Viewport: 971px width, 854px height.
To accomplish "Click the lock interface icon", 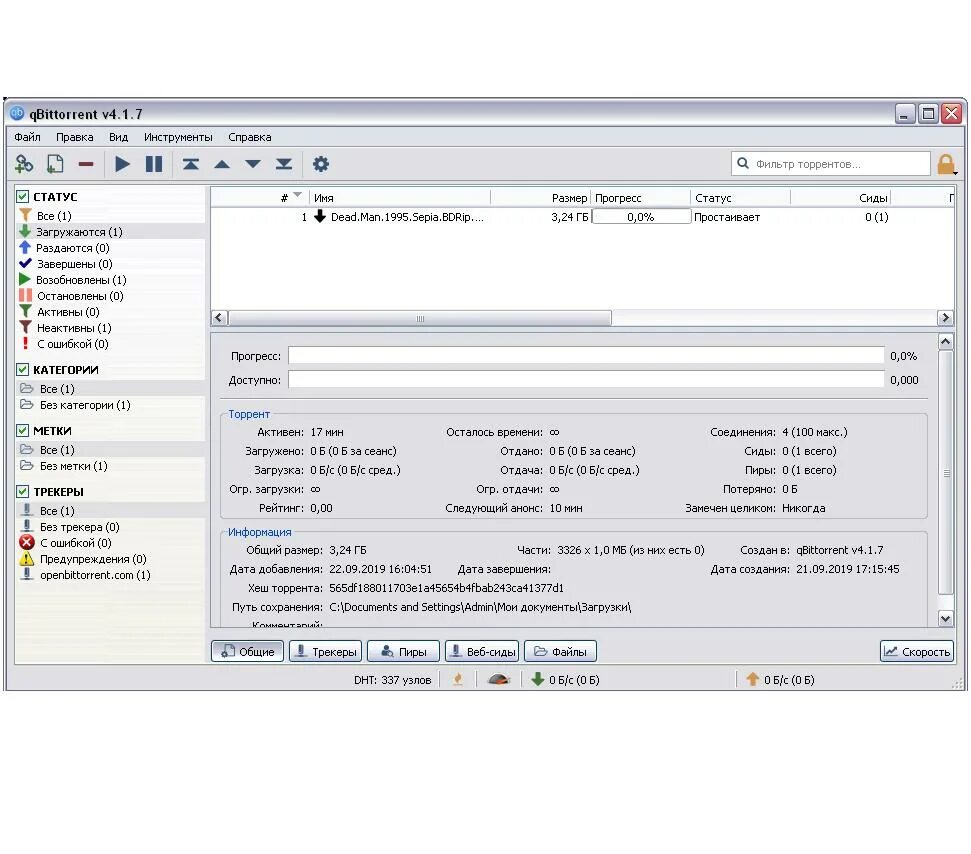I will click(946, 165).
